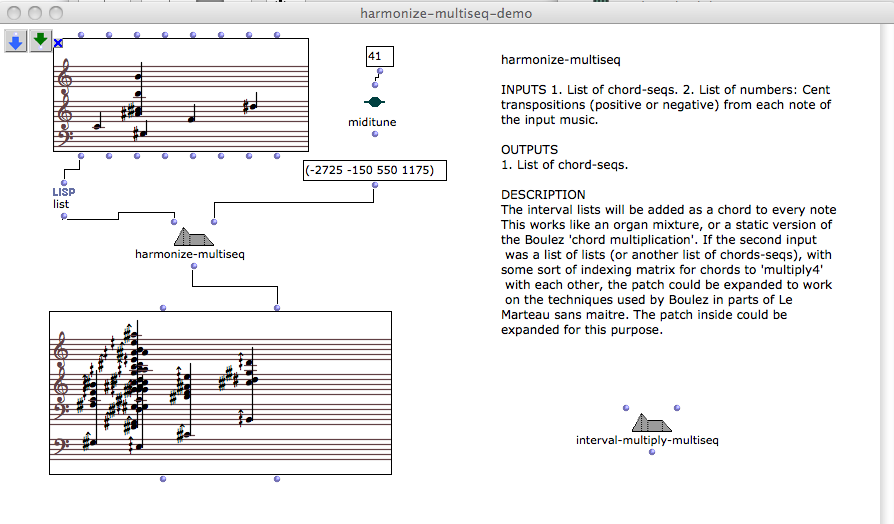Click the green down-arrow output button
Screen dimensions: 894x524
click(x=40, y=41)
